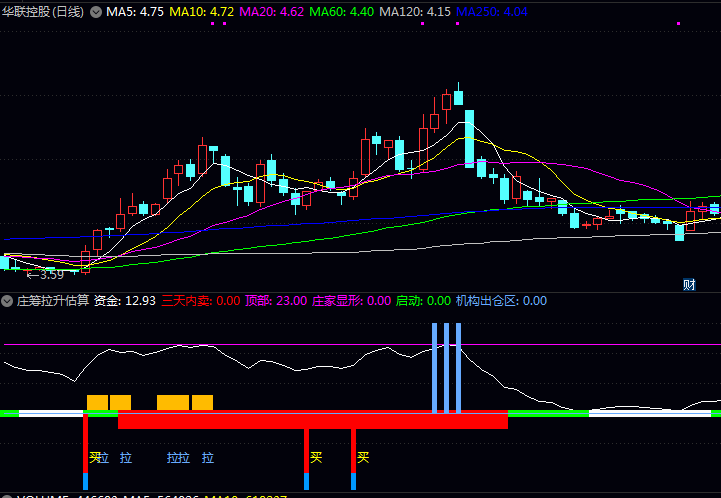Click the last orange signal block
This screenshot has height=498, width=721.
[x=202, y=402]
